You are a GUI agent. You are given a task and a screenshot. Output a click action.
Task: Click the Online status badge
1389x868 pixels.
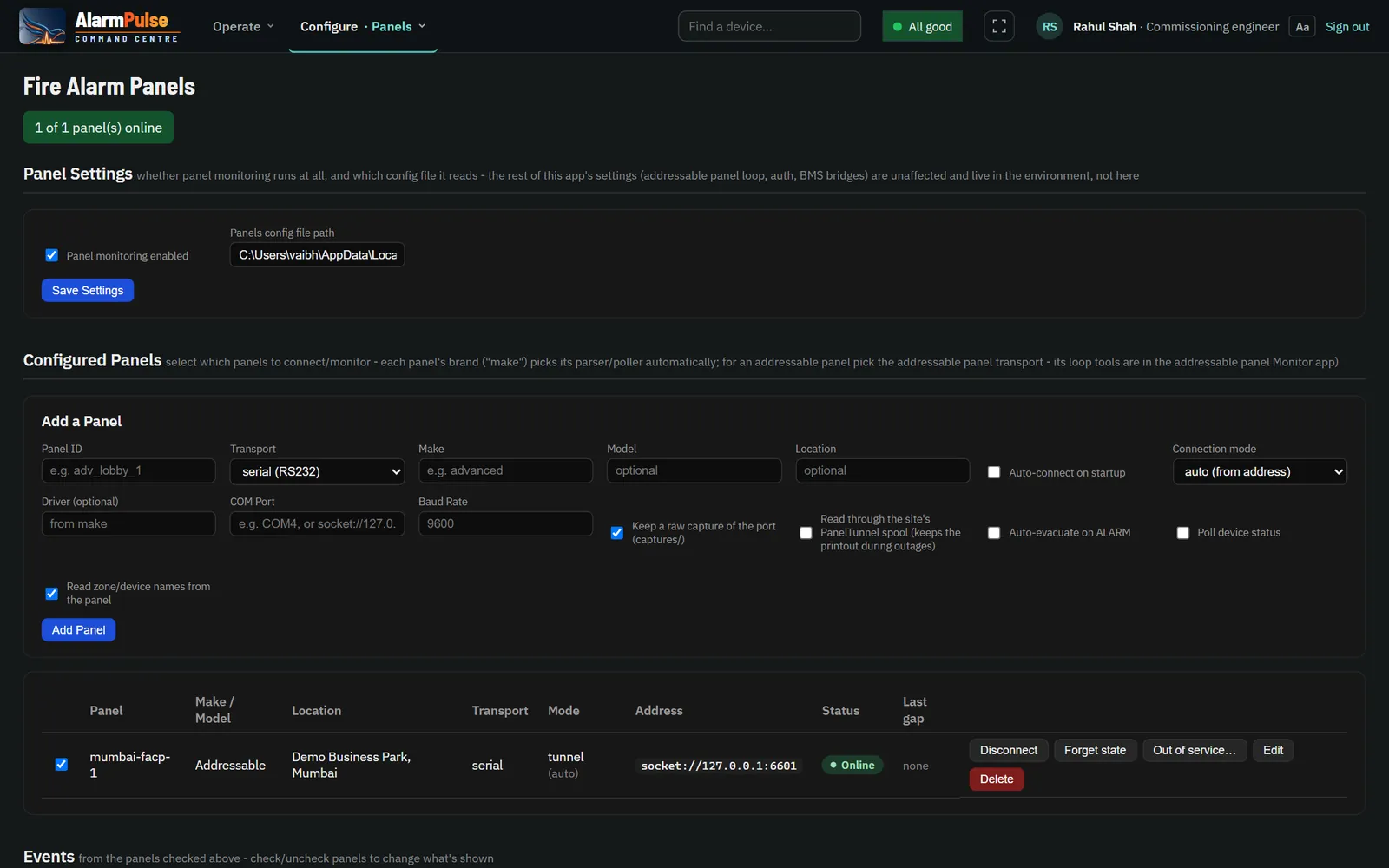pos(852,765)
